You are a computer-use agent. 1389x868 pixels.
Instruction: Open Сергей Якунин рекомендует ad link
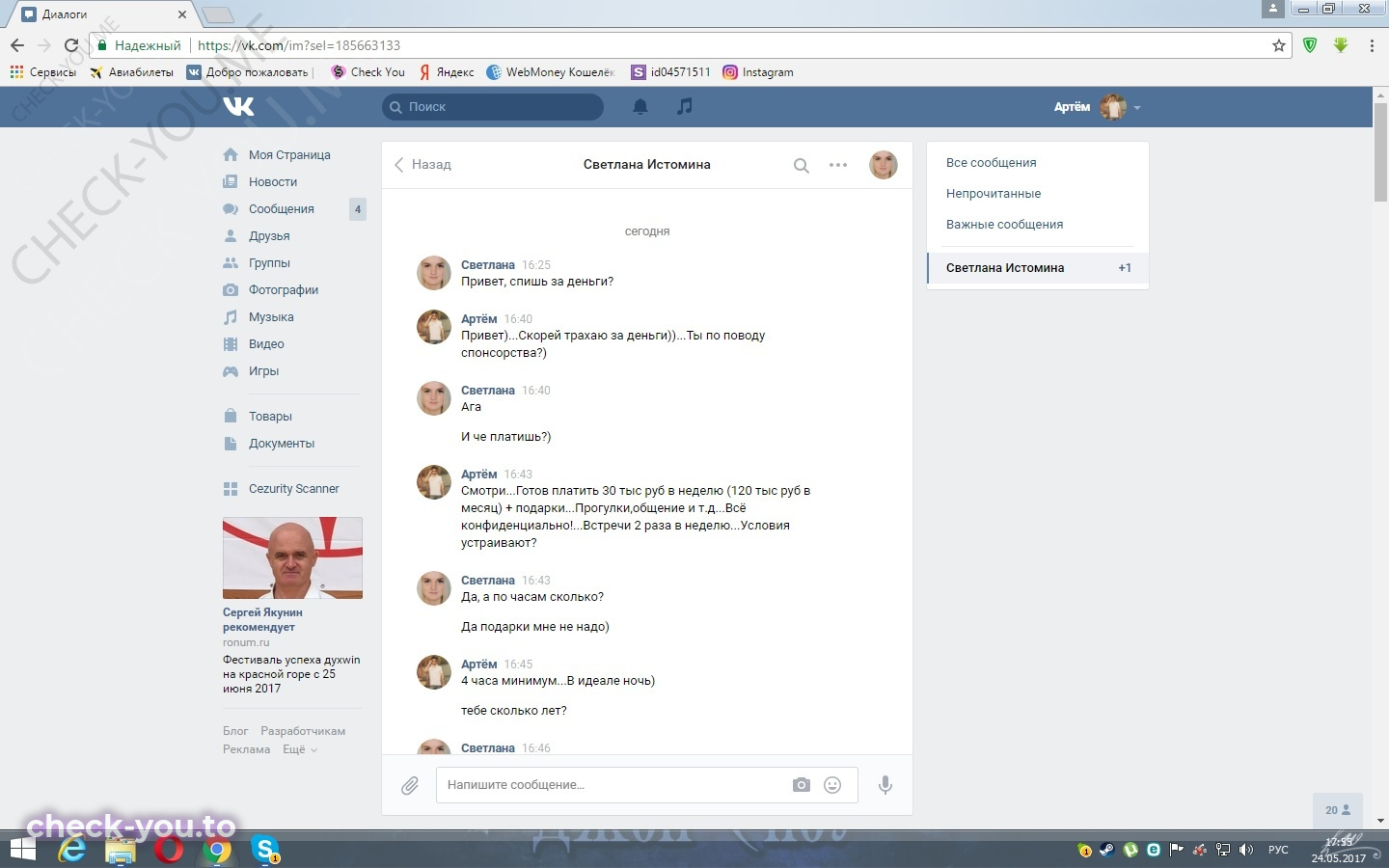tap(262, 619)
